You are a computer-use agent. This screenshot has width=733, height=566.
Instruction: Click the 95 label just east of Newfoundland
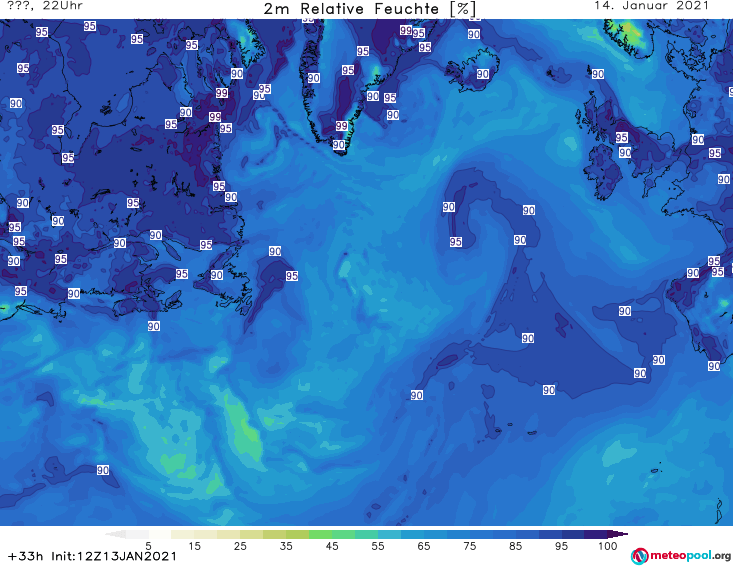click(292, 276)
